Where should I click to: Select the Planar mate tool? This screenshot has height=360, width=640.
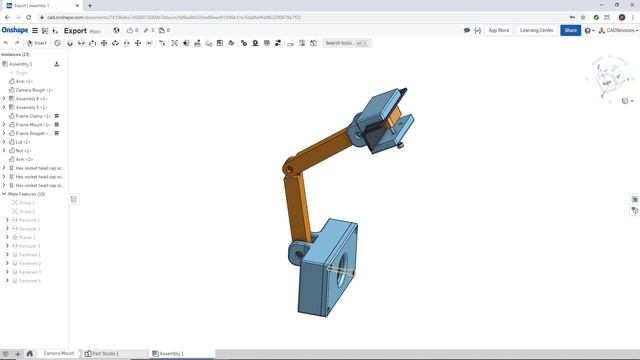point(104,43)
